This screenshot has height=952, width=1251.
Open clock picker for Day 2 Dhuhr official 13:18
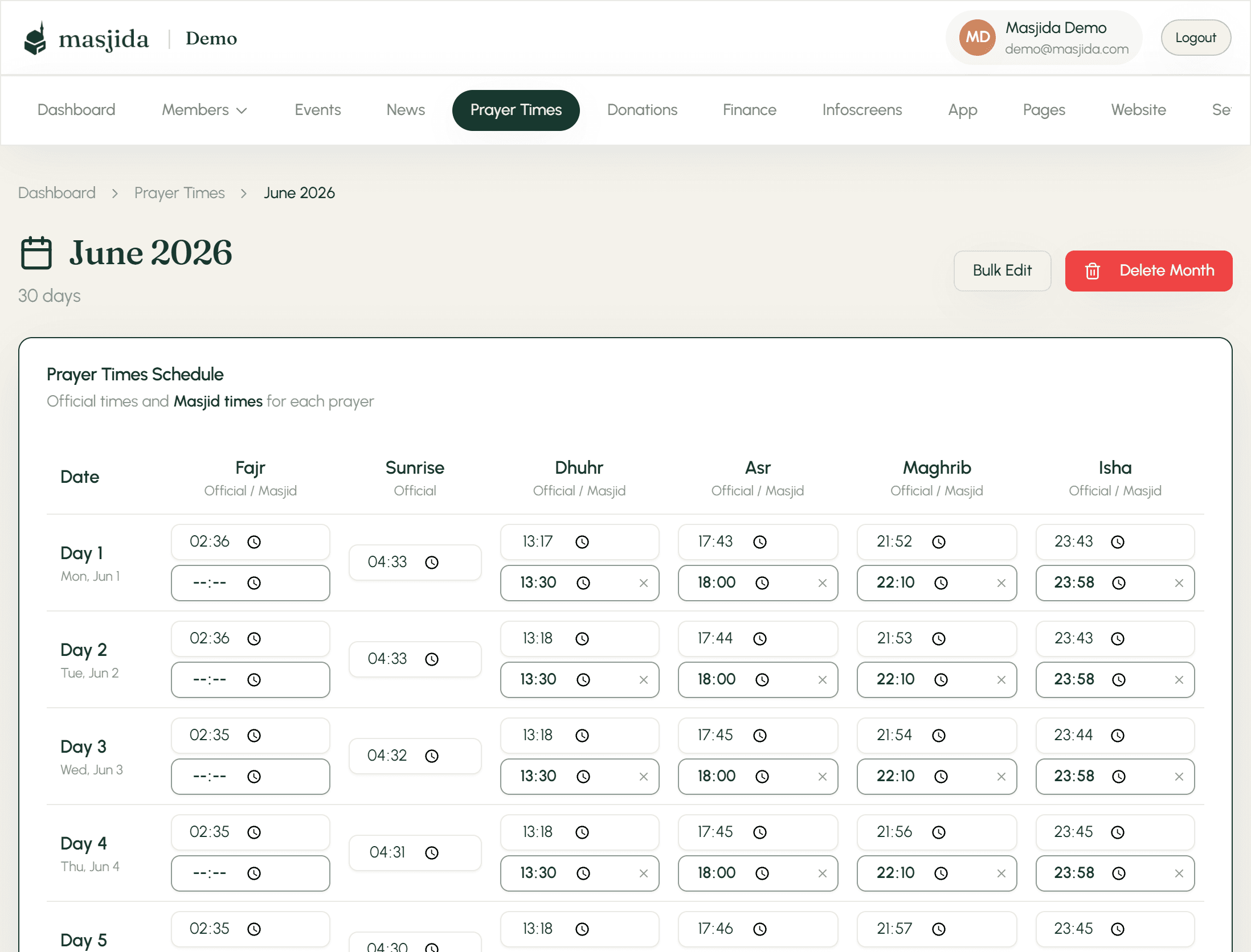click(582, 638)
